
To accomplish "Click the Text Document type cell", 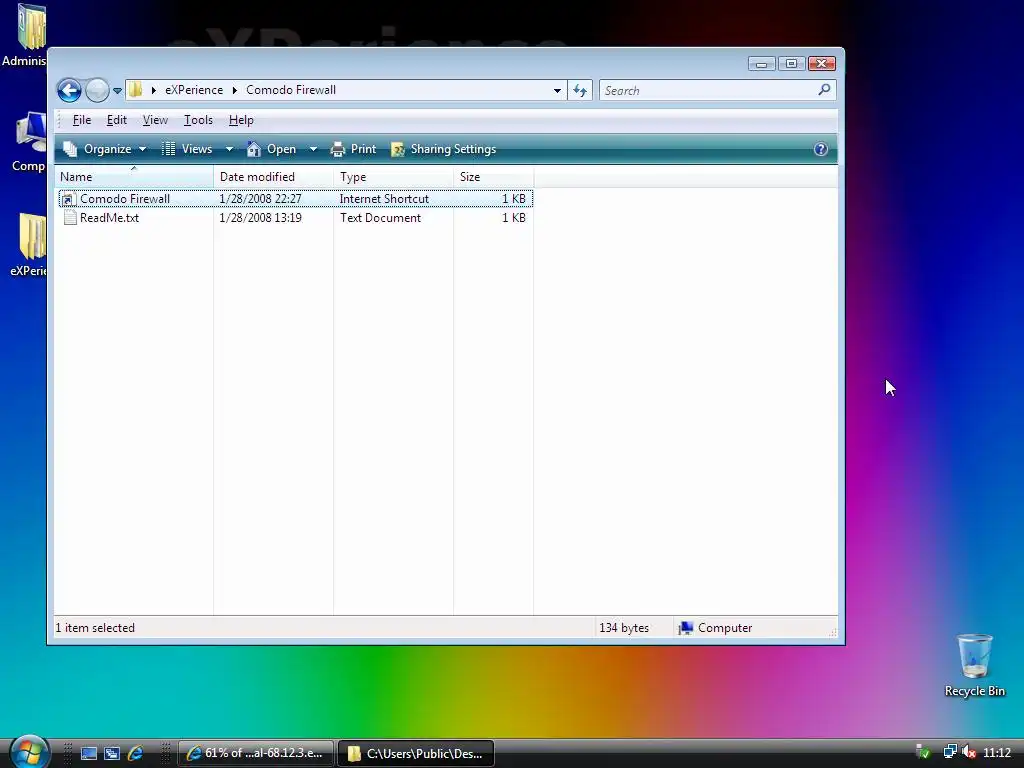I will coord(380,217).
